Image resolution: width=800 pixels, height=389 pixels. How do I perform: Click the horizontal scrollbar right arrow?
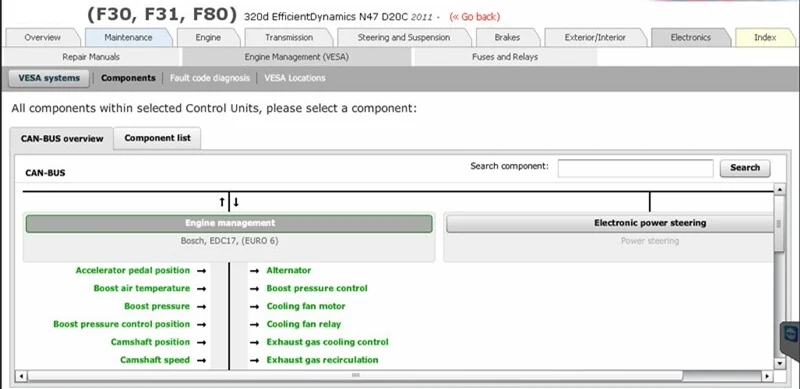coord(768,376)
